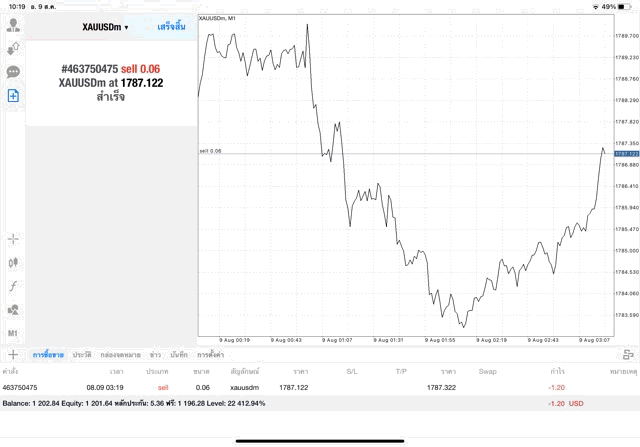Select the กล่องจดหมาย mailbox tab
This screenshot has width=640, height=447.
point(118,355)
